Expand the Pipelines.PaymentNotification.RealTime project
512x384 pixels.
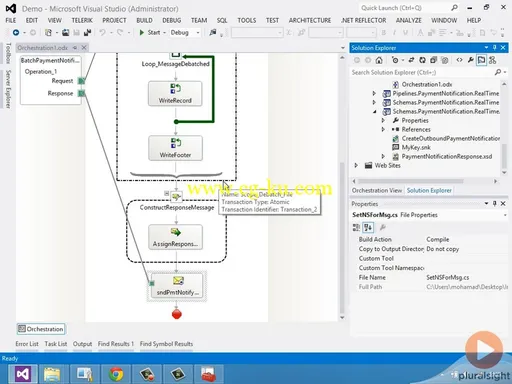[x=374, y=93]
